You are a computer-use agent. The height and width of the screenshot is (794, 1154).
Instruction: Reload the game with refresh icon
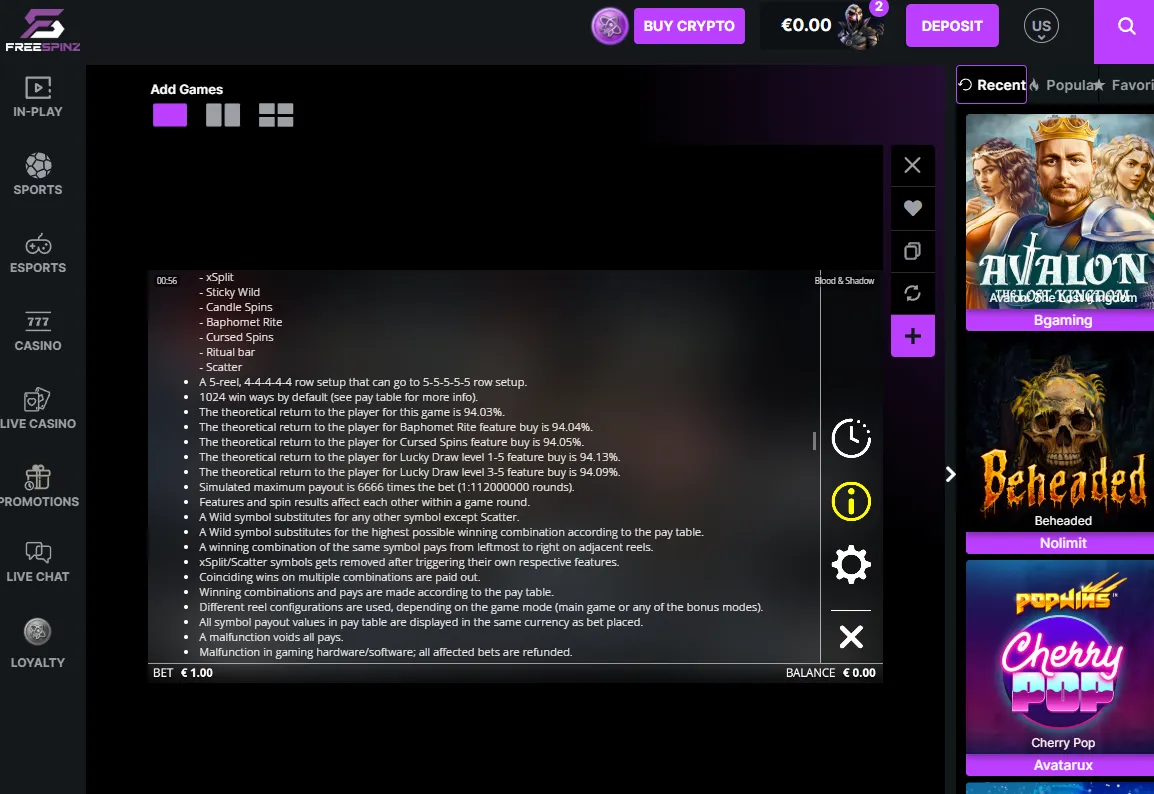click(913, 294)
